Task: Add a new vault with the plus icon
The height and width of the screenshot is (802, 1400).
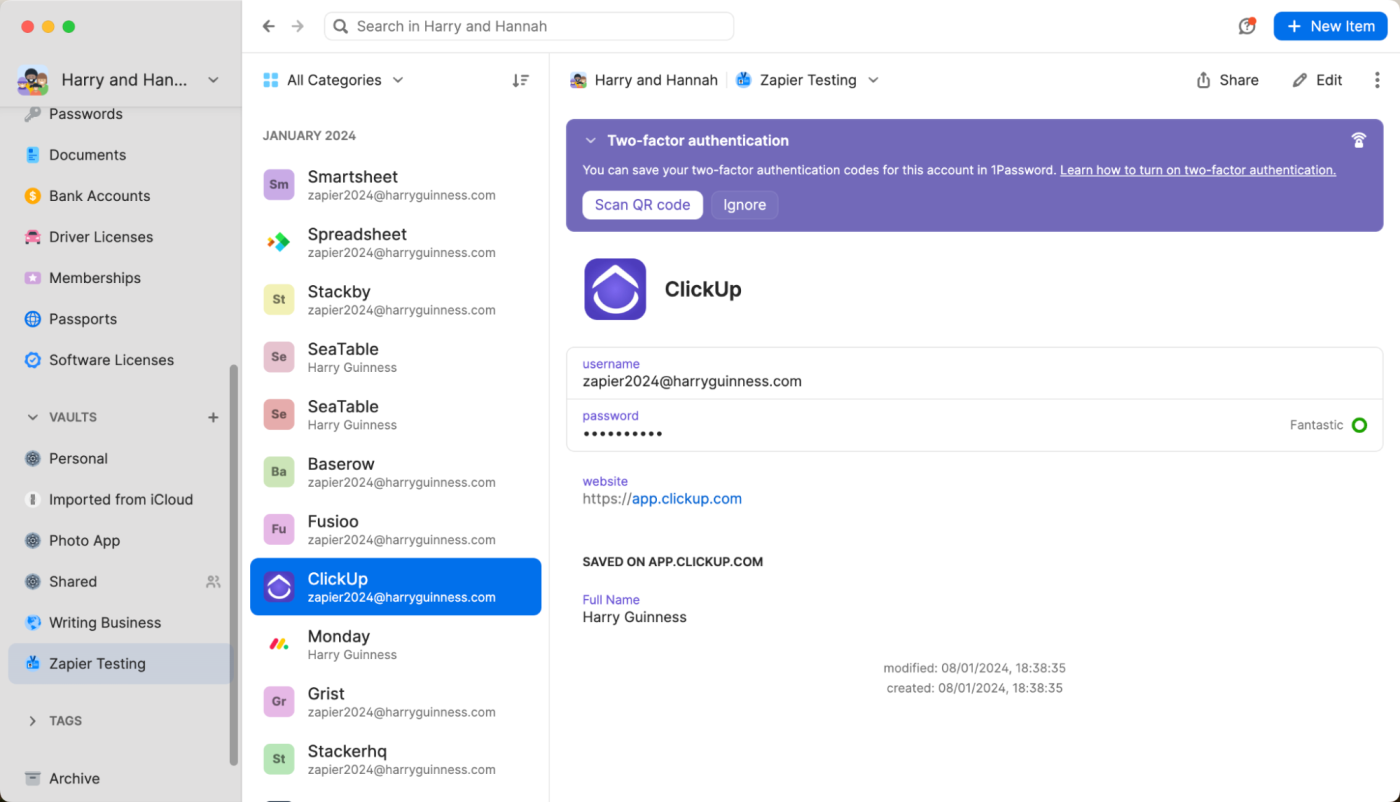Action: click(x=213, y=417)
